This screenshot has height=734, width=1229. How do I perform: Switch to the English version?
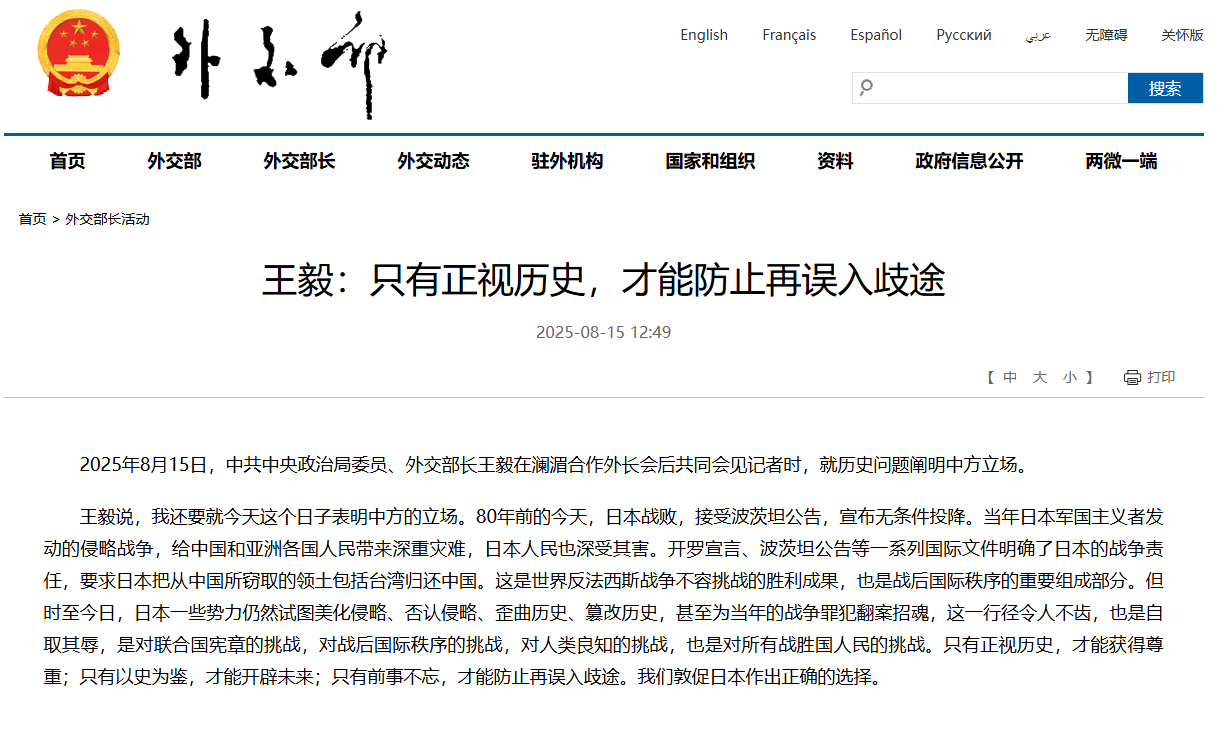(704, 35)
